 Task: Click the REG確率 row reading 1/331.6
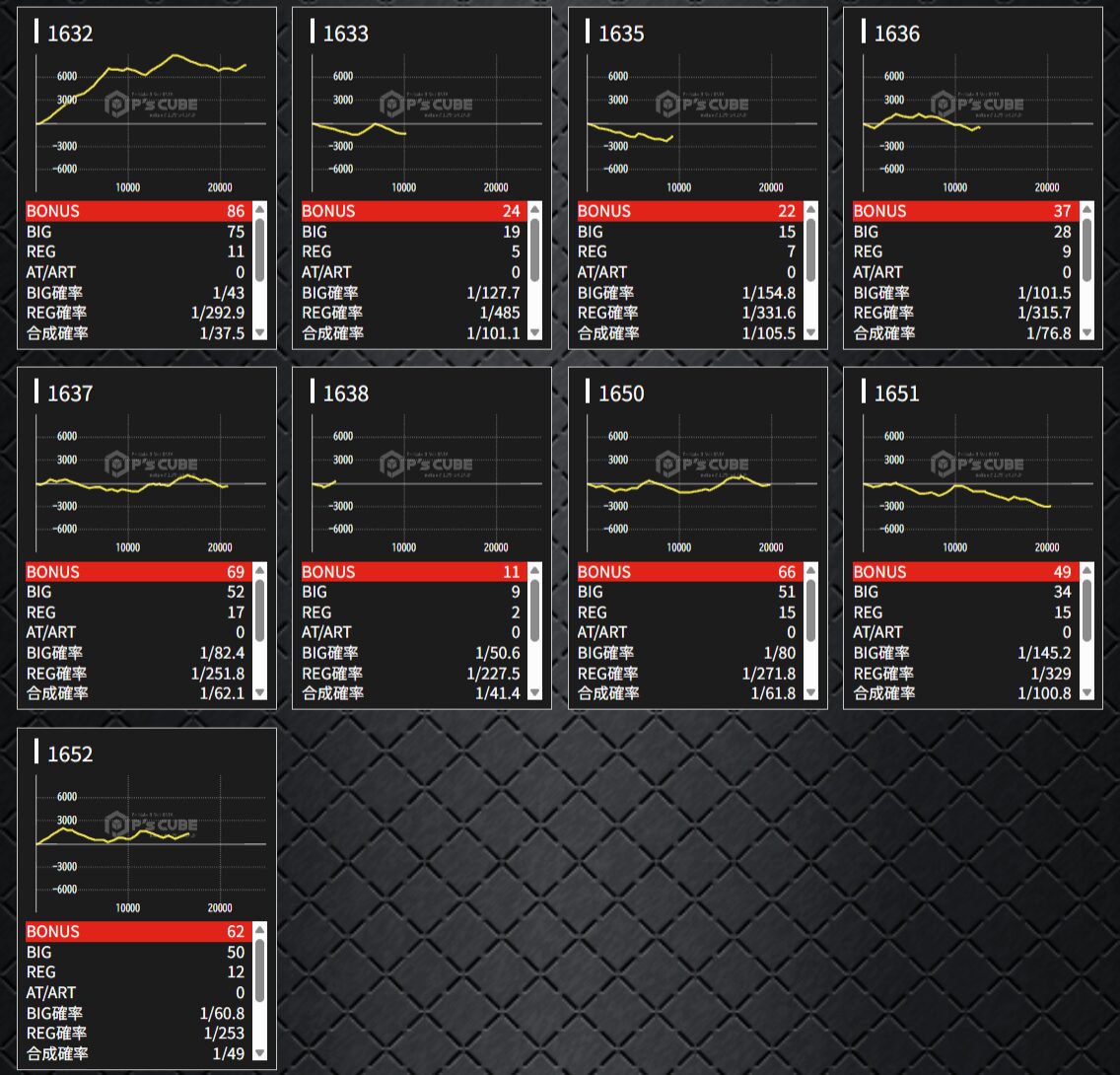tap(686, 313)
